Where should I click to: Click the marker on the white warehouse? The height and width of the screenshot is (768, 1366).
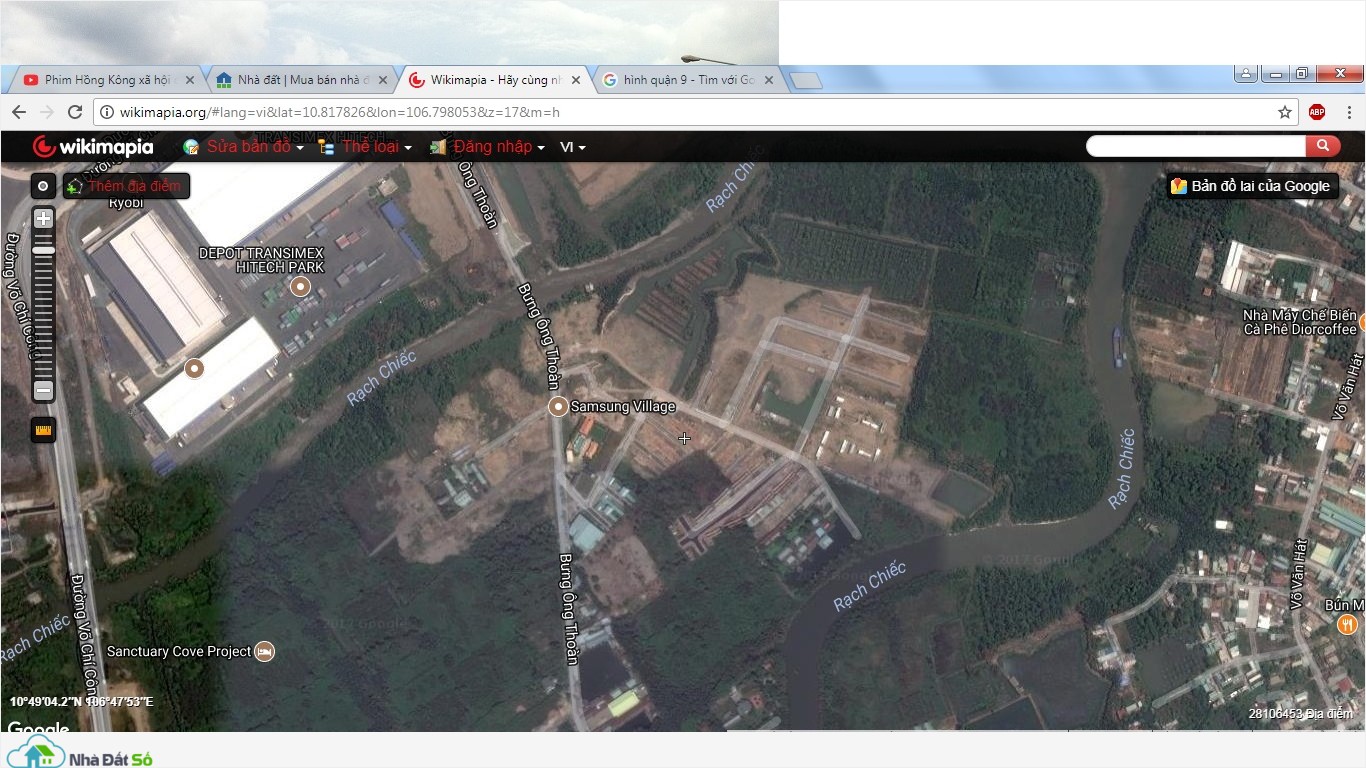(195, 368)
